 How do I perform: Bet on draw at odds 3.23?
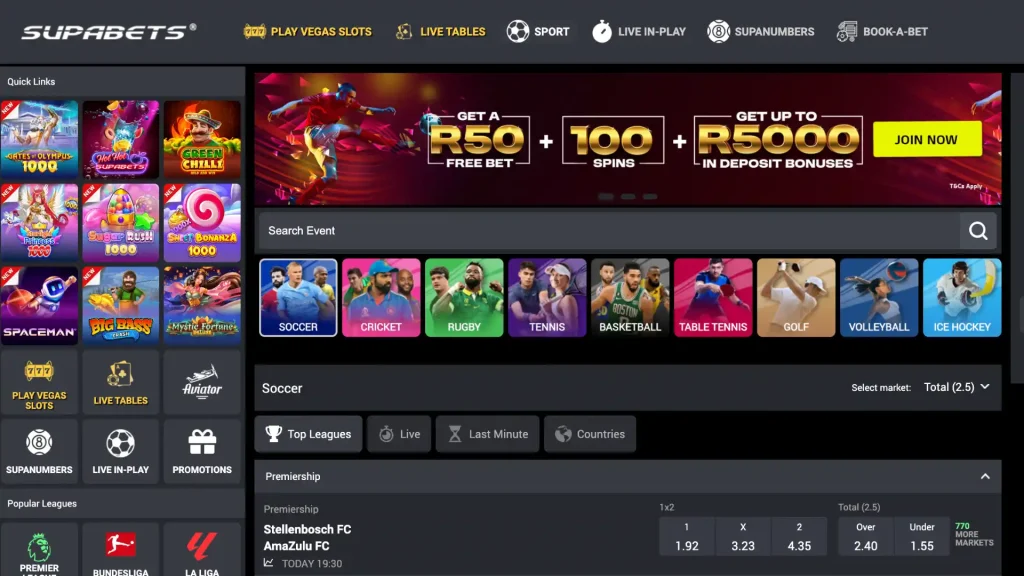(743, 537)
